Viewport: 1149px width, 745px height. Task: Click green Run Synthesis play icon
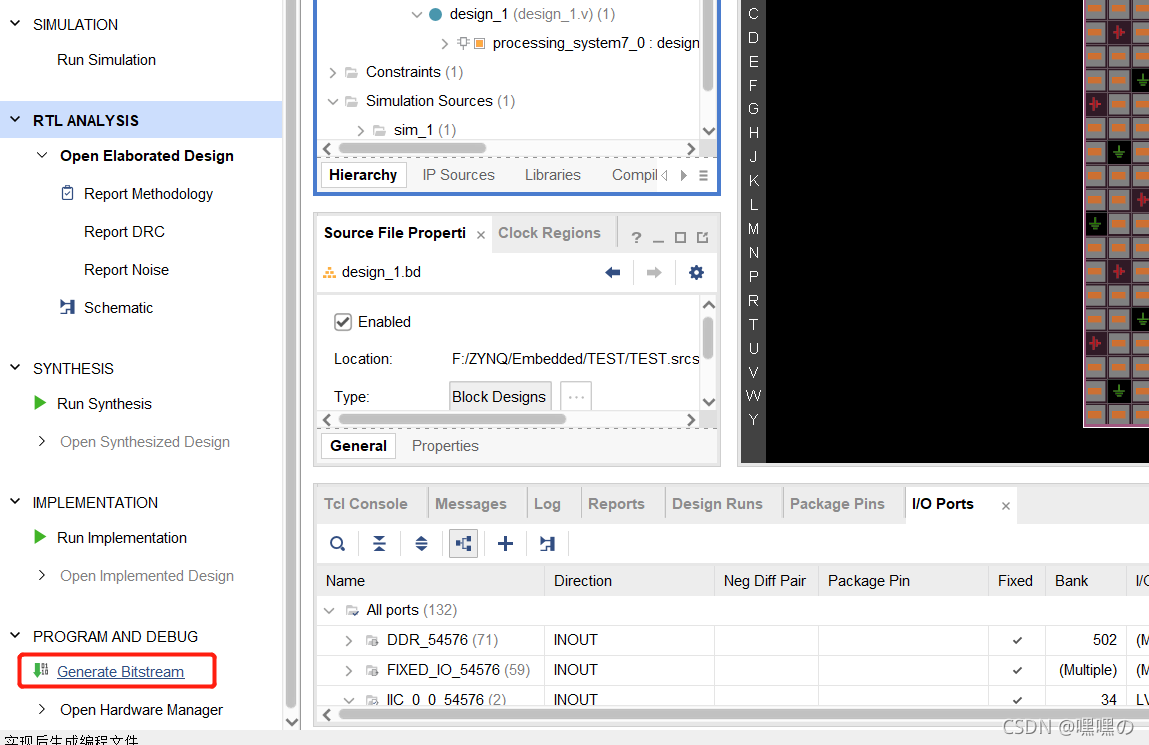pos(40,403)
